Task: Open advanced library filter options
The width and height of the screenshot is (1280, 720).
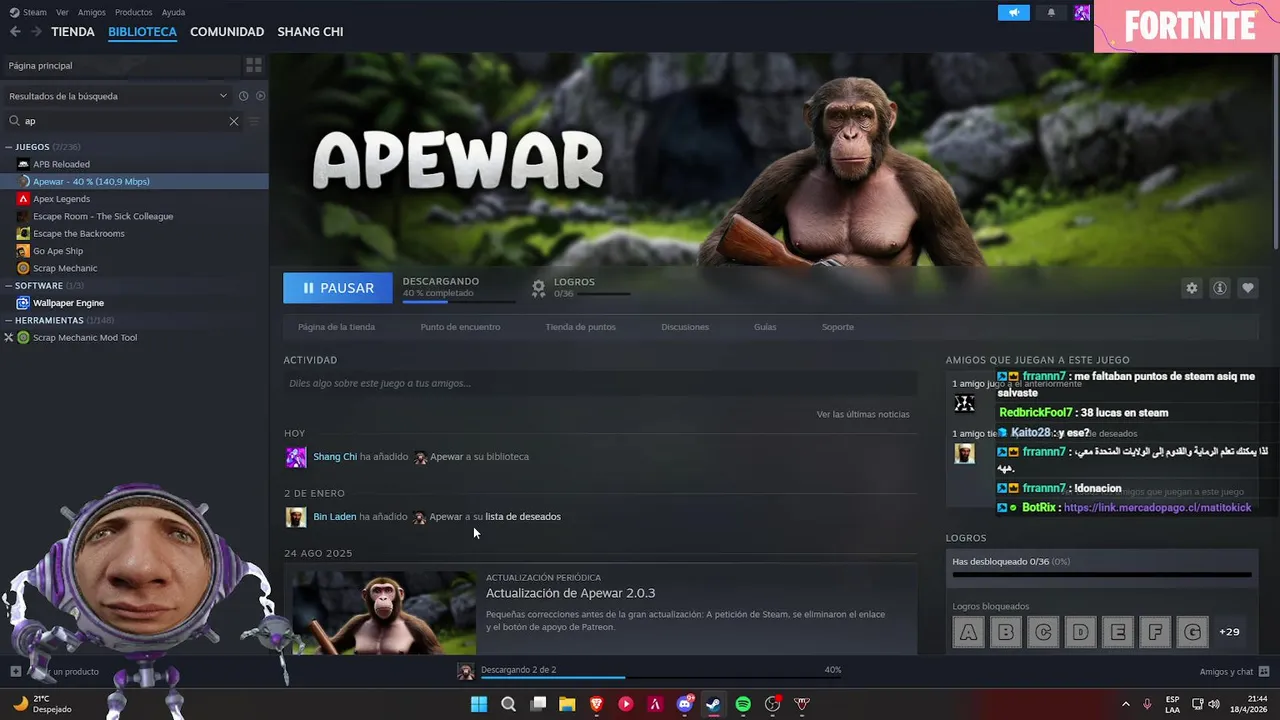Action: (x=254, y=121)
